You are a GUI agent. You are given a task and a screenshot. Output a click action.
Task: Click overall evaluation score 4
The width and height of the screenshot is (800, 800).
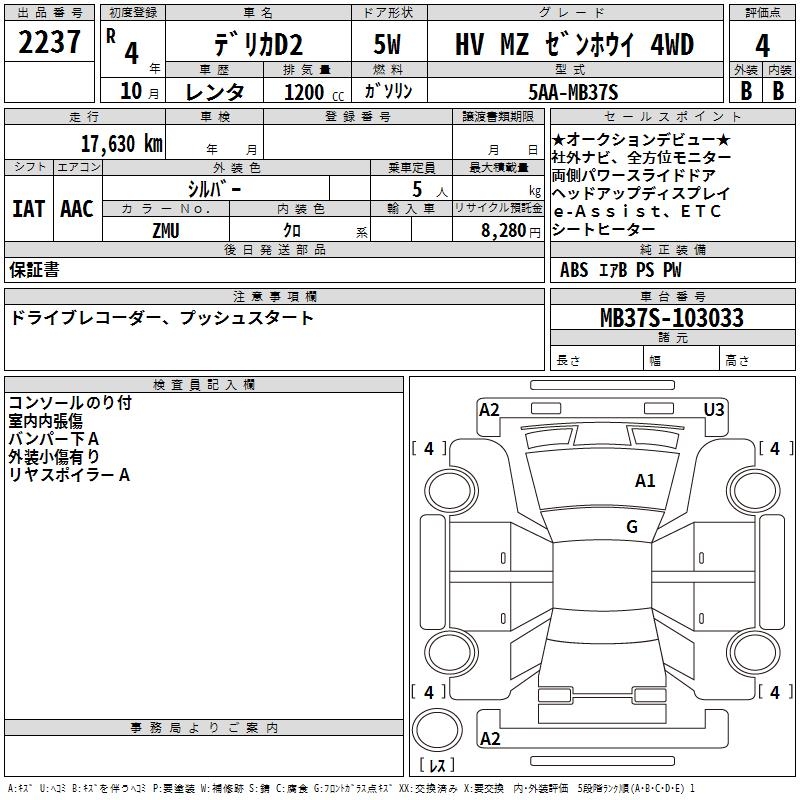(x=762, y=46)
